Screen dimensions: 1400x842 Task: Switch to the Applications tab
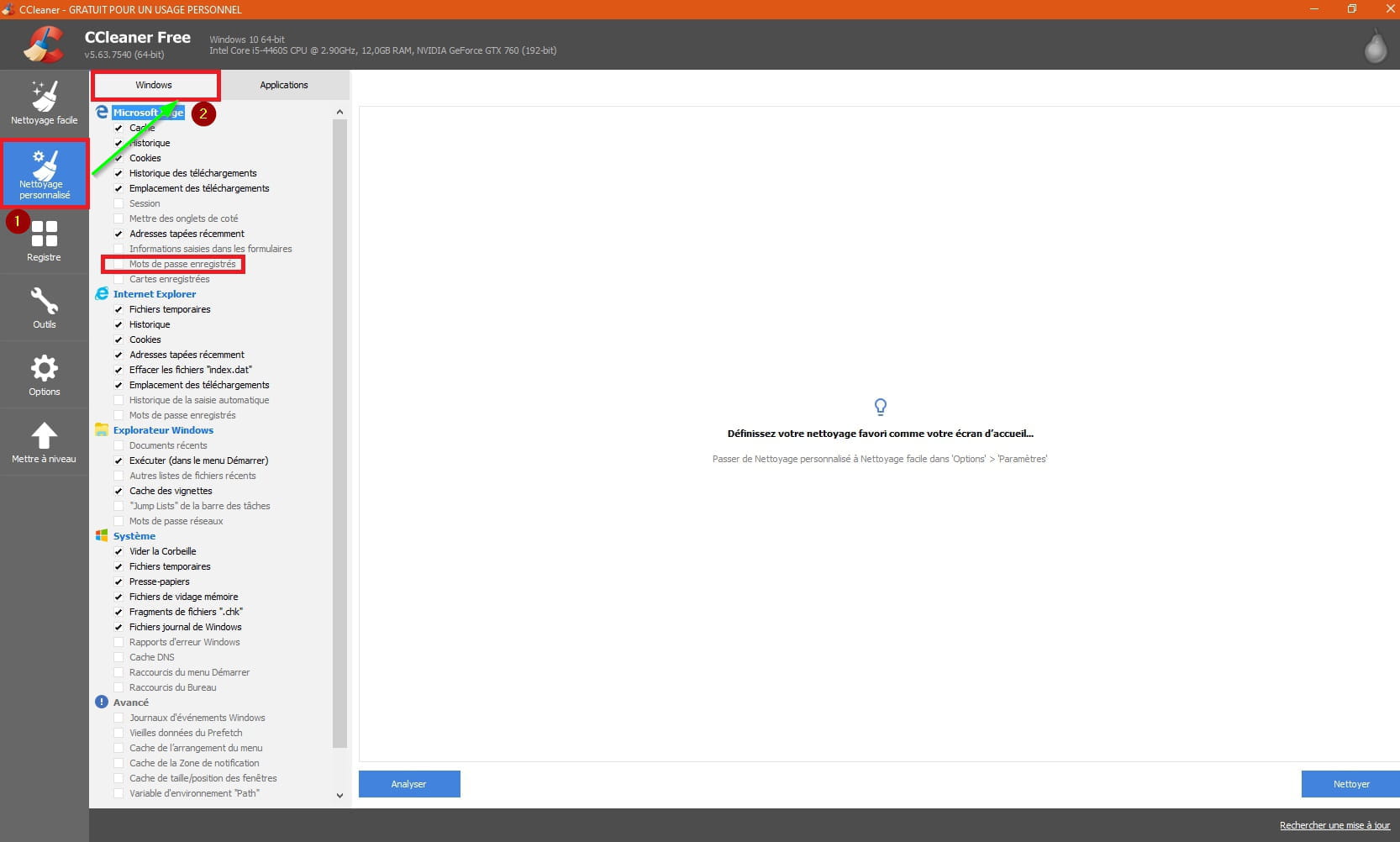(284, 85)
